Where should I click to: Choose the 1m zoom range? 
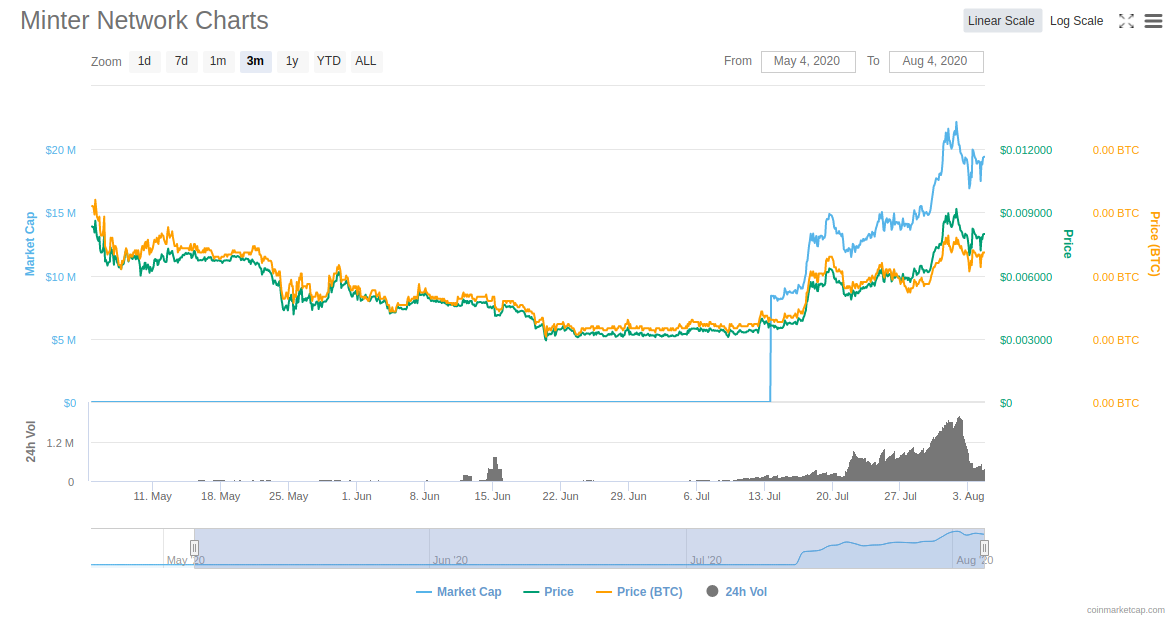218,61
